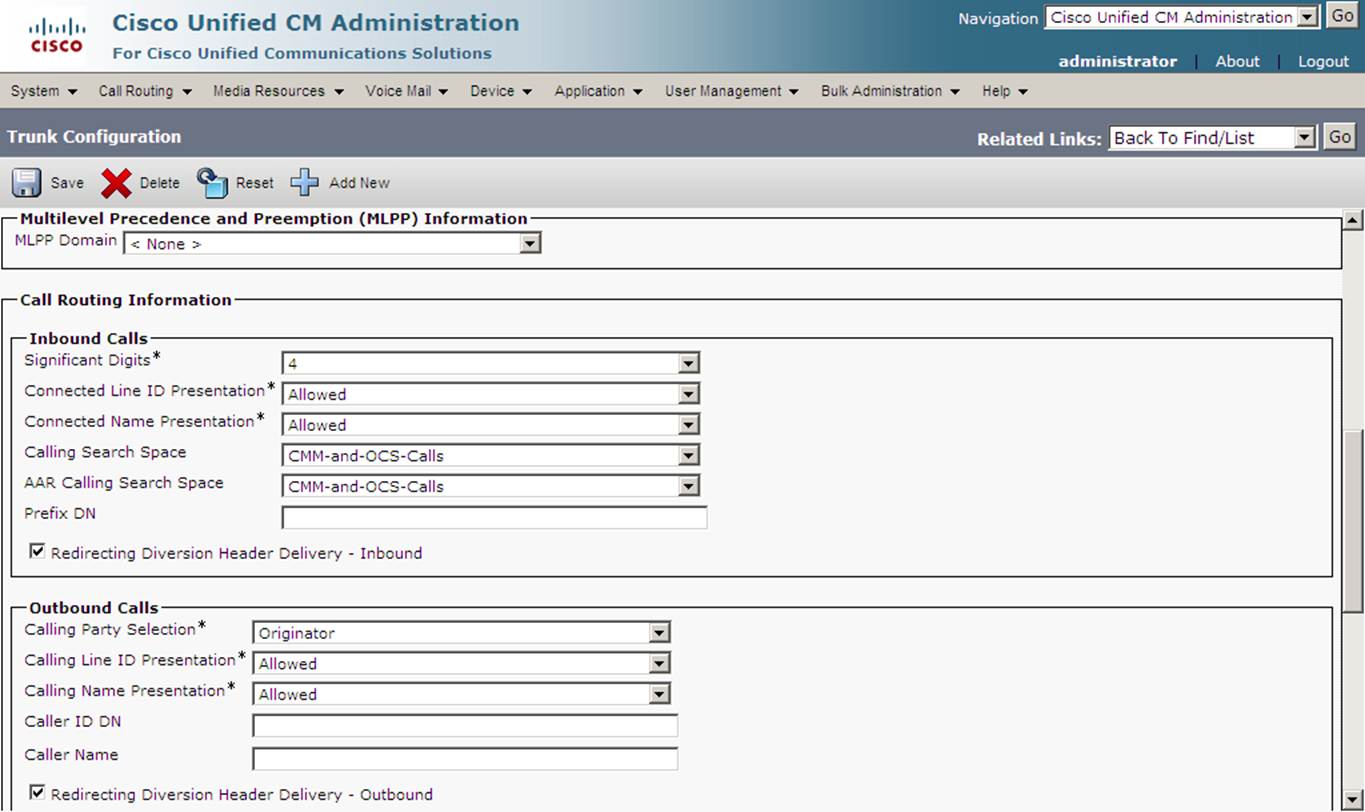Open the User Management menu
This screenshot has height=812, width=1365.
pyautogui.click(x=732, y=91)
